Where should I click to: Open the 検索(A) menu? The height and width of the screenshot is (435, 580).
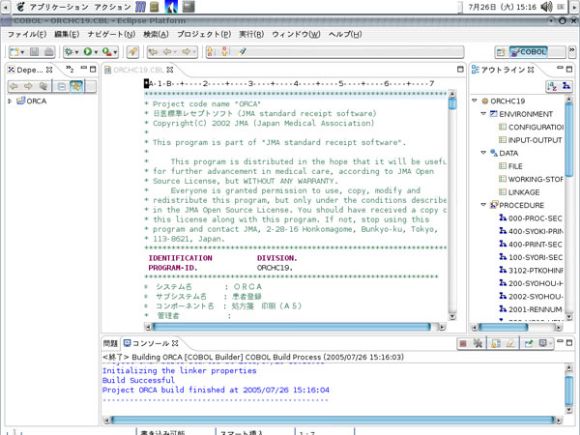pos(156,34)
